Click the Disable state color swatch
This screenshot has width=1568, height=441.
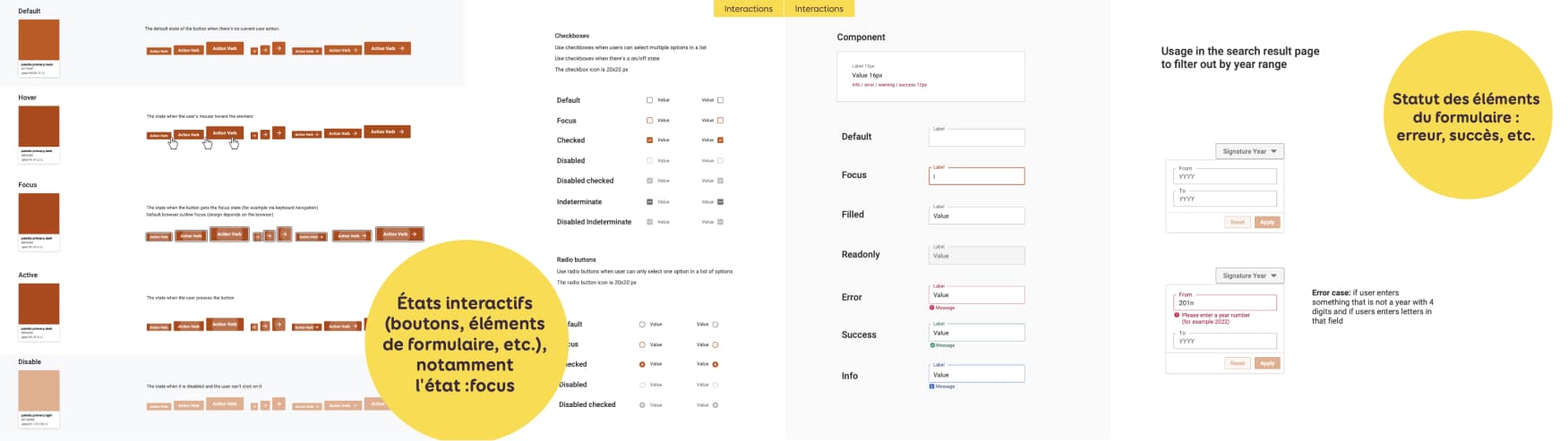(39, 391)
